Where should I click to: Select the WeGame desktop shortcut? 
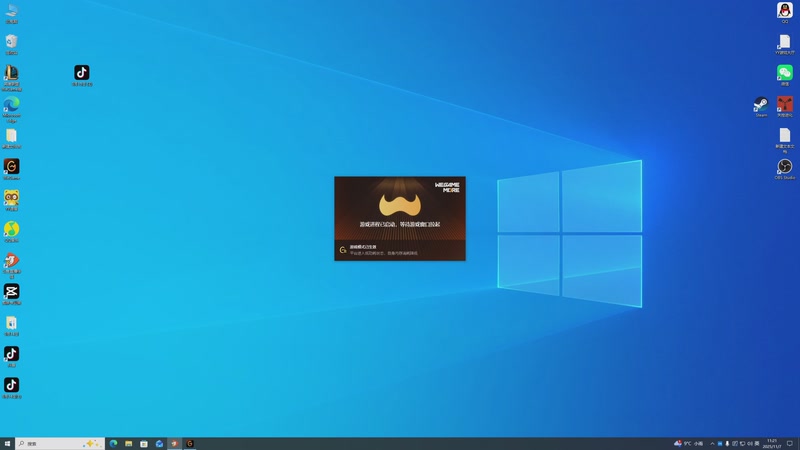[x=11, y=167]
